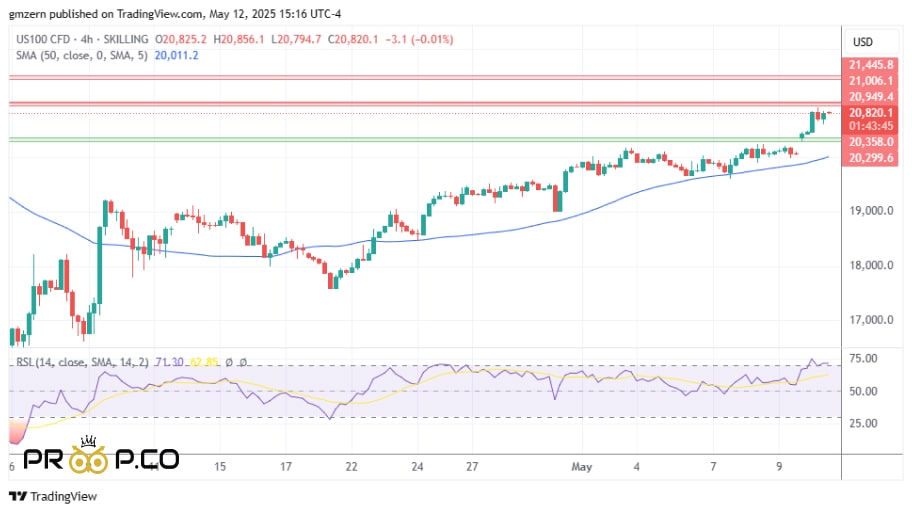Click the RSI value 71.30
This screenshot has width=912, height=513.
[169, 362]
